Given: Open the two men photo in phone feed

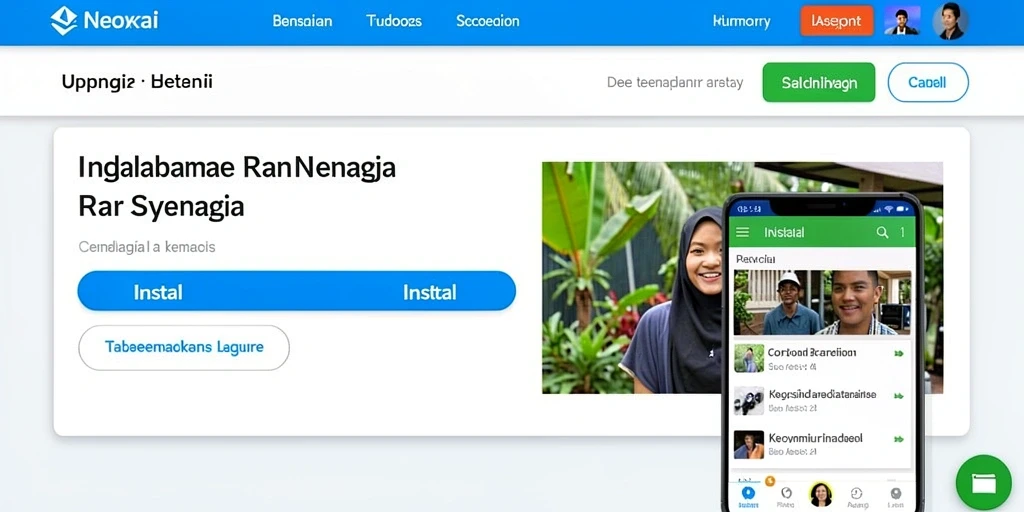Looking at the screenshot, I should point(822,302).
